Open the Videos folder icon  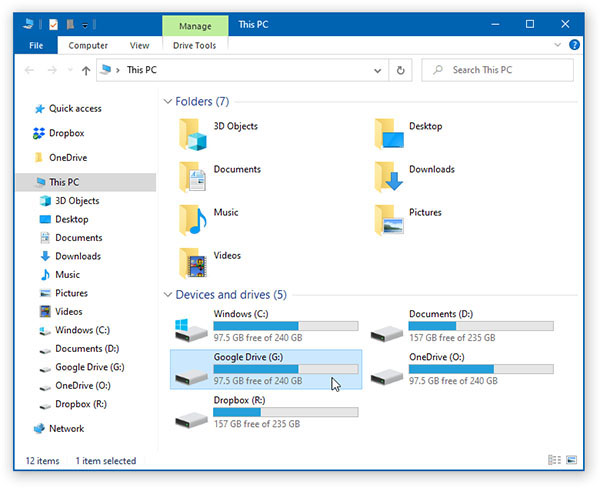tap(191, 262)
